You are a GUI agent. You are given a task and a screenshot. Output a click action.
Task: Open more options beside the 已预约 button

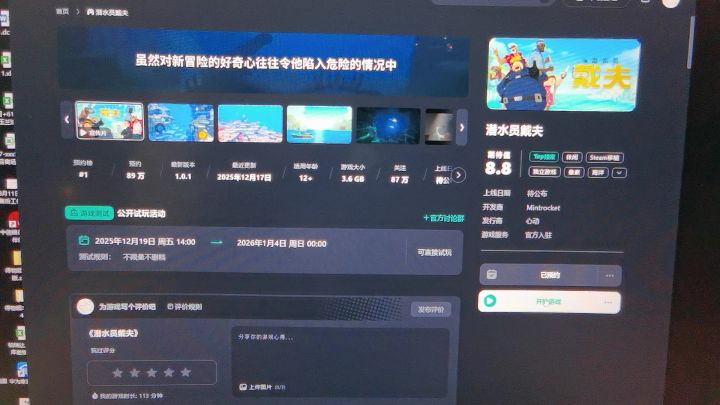[609, 276]
